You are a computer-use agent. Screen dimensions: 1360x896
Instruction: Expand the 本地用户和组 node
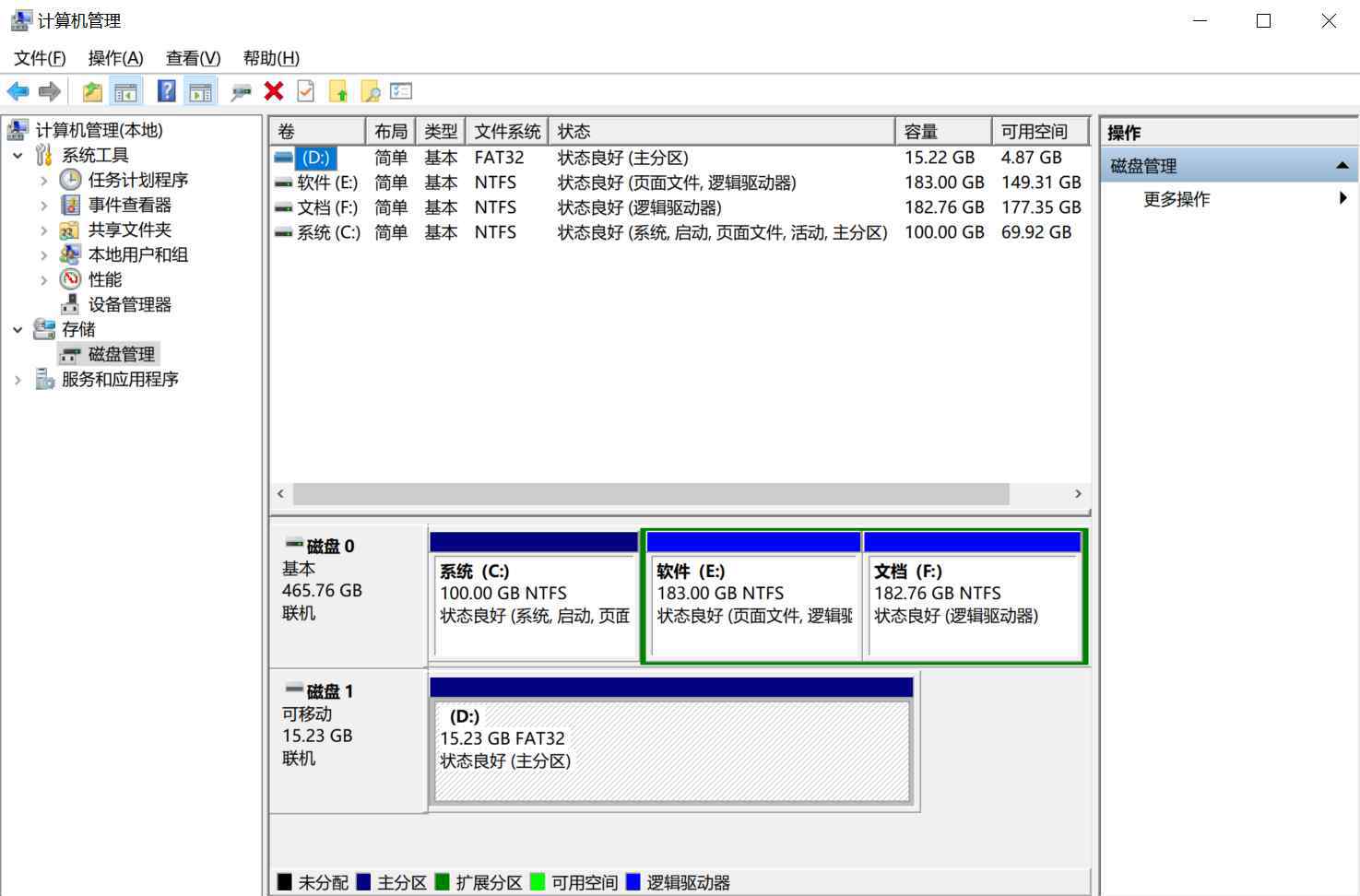(43, 255)
